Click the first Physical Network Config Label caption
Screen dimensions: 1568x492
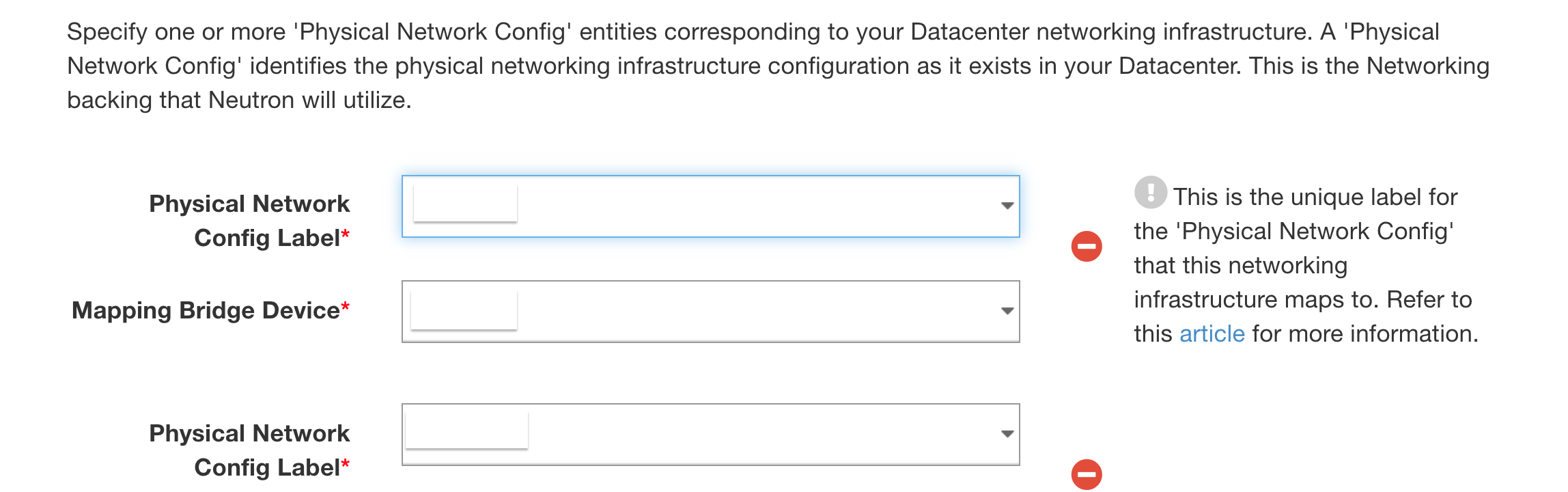[249, 221]
